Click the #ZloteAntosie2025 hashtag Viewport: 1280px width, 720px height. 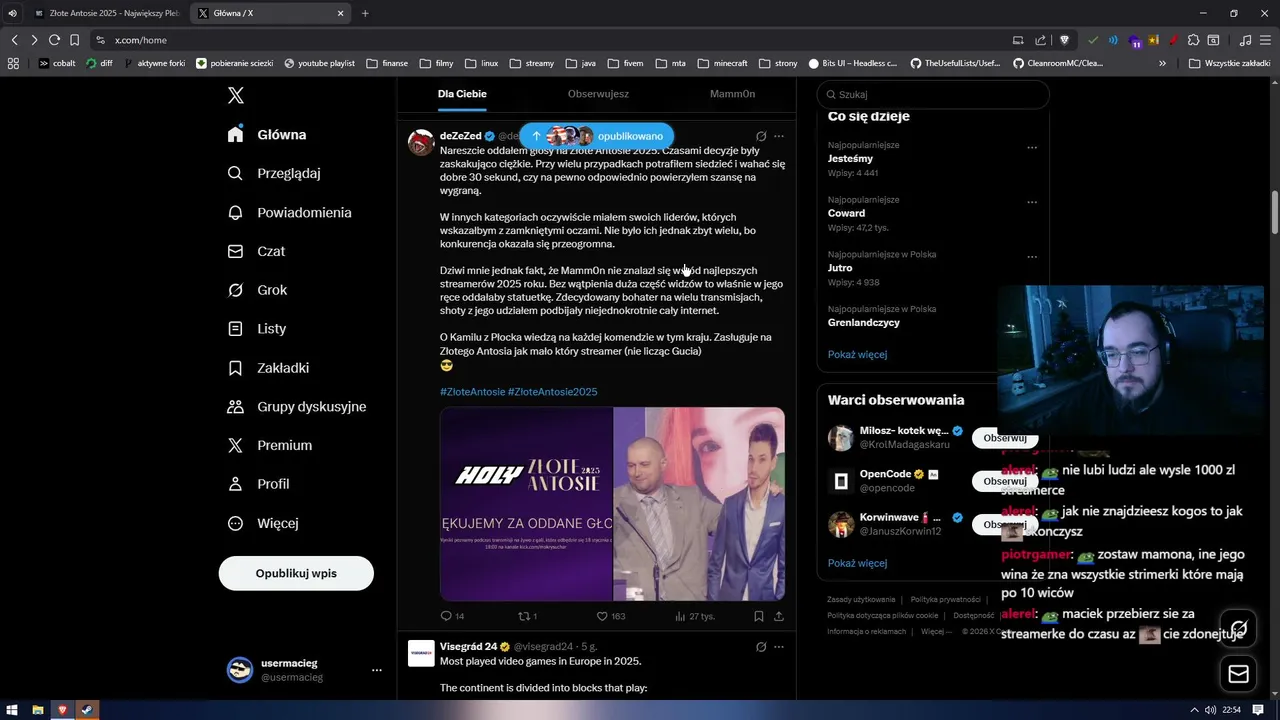pos(552,392)
